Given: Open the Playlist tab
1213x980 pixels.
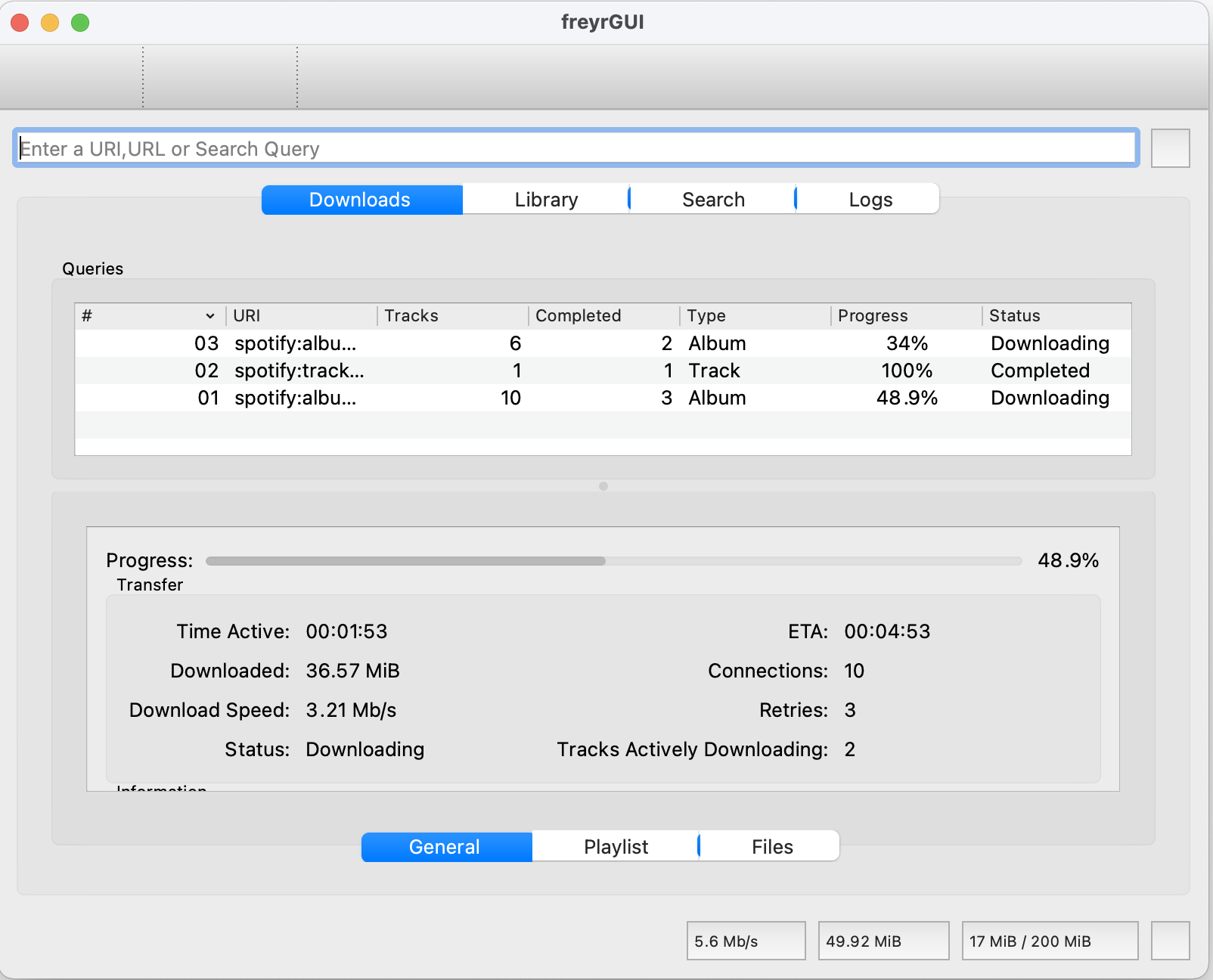Looking at the screenshot, I should 615,846.
